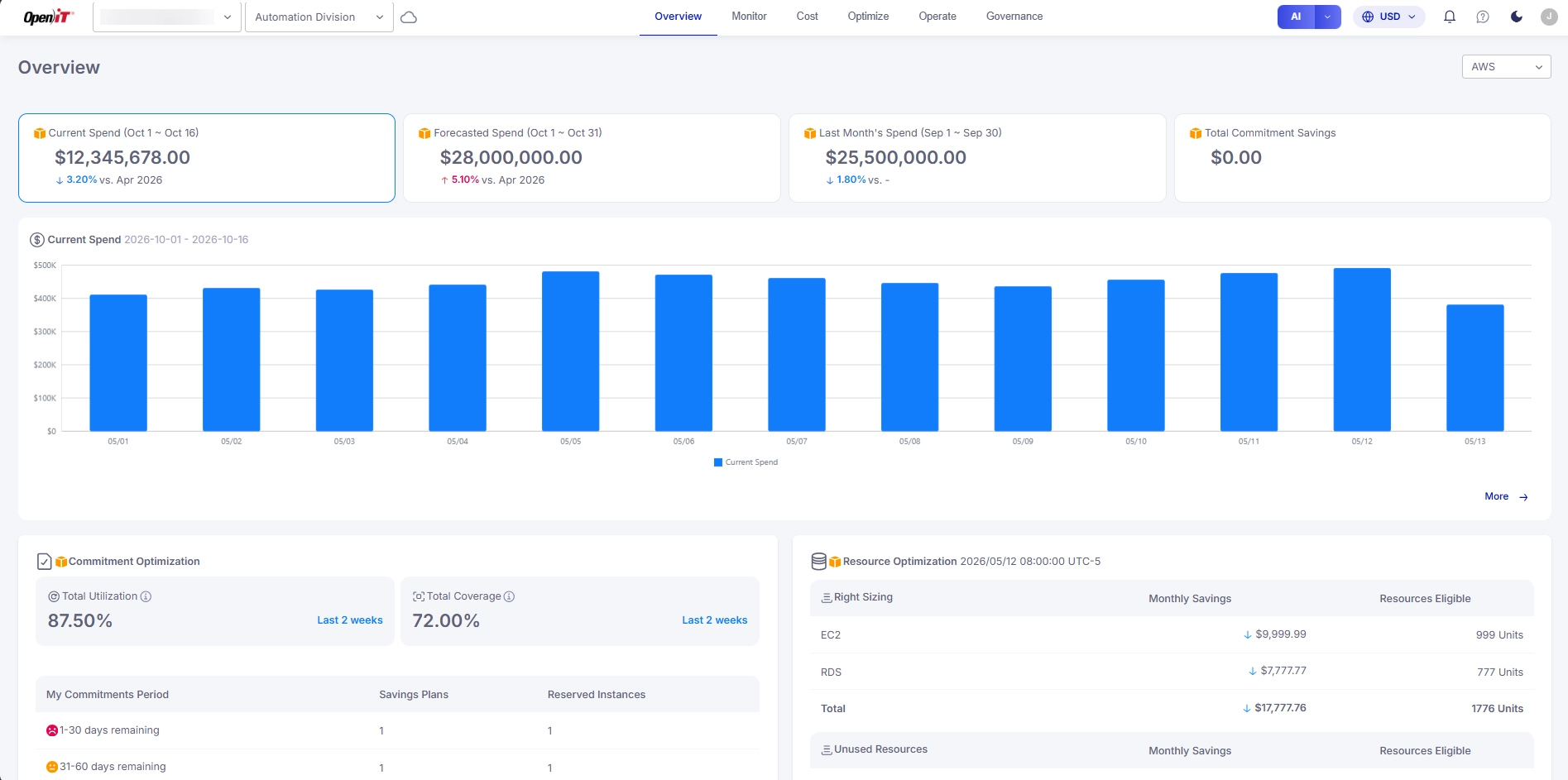Click the 05/12 bar in chart
1568x780 pixels.
[x=1362, y=349]
